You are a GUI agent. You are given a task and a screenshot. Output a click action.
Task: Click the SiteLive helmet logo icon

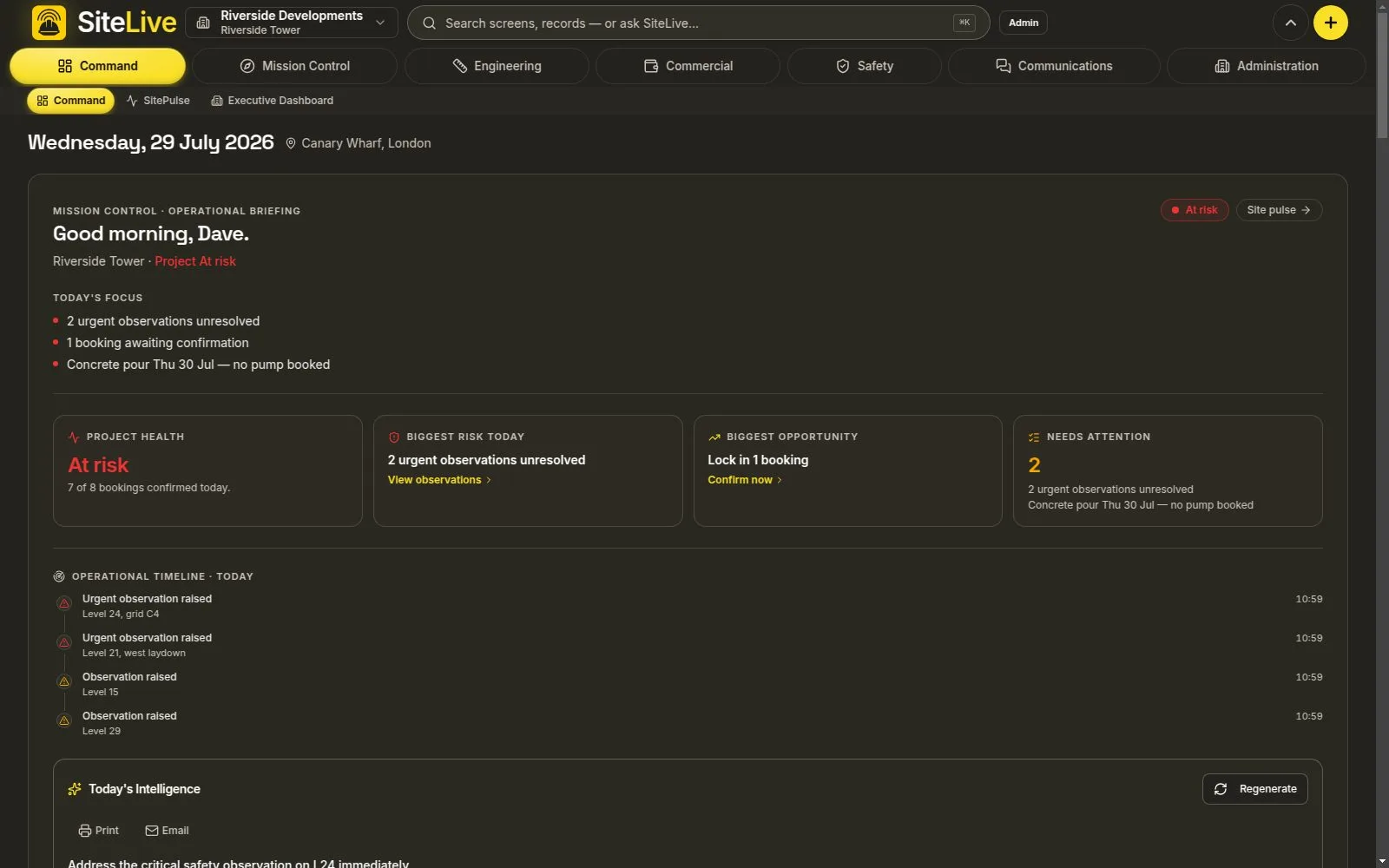click(x=49, y=23)
